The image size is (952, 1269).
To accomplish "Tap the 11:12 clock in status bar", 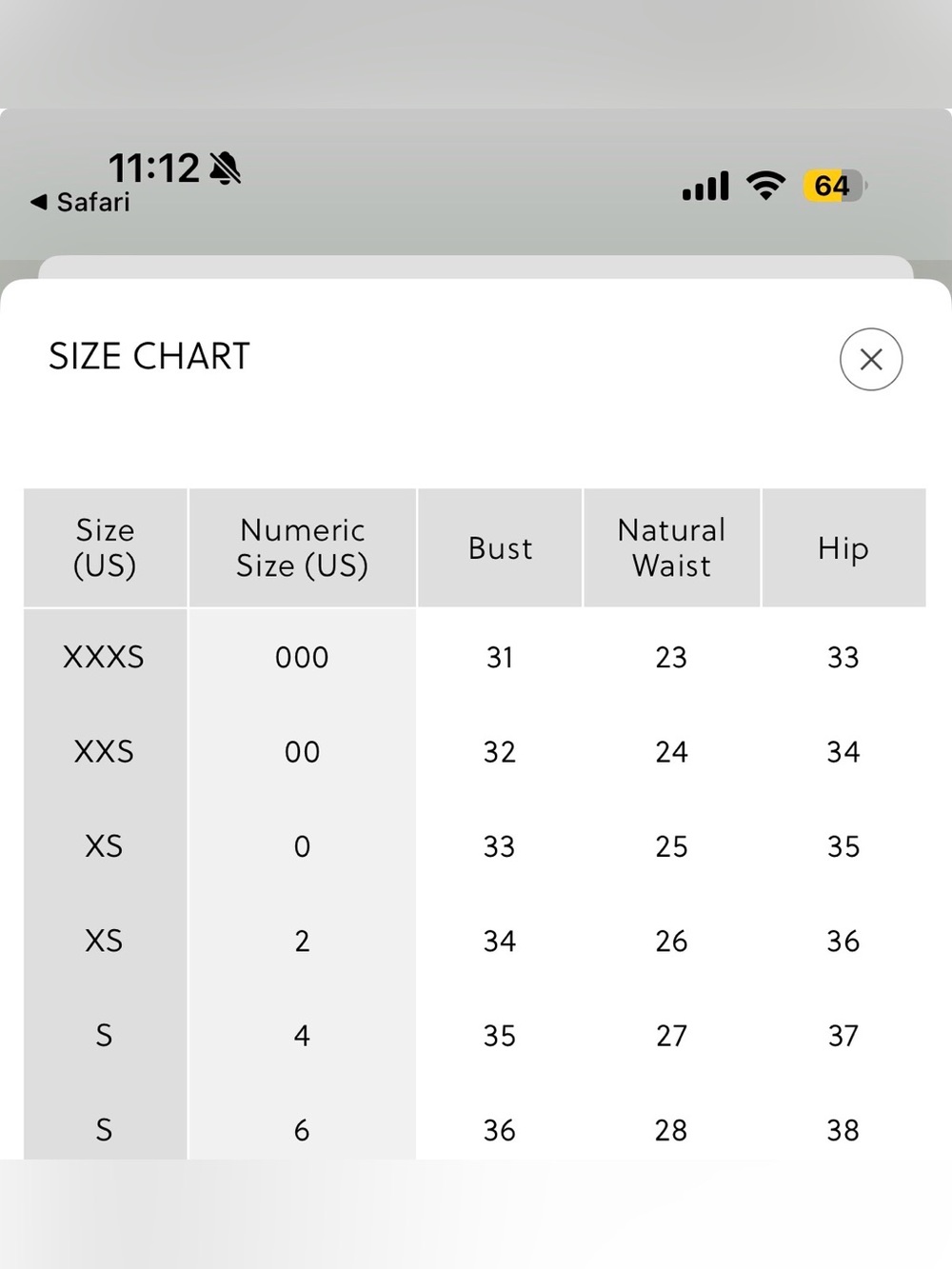I will click(x=153, y=169).
